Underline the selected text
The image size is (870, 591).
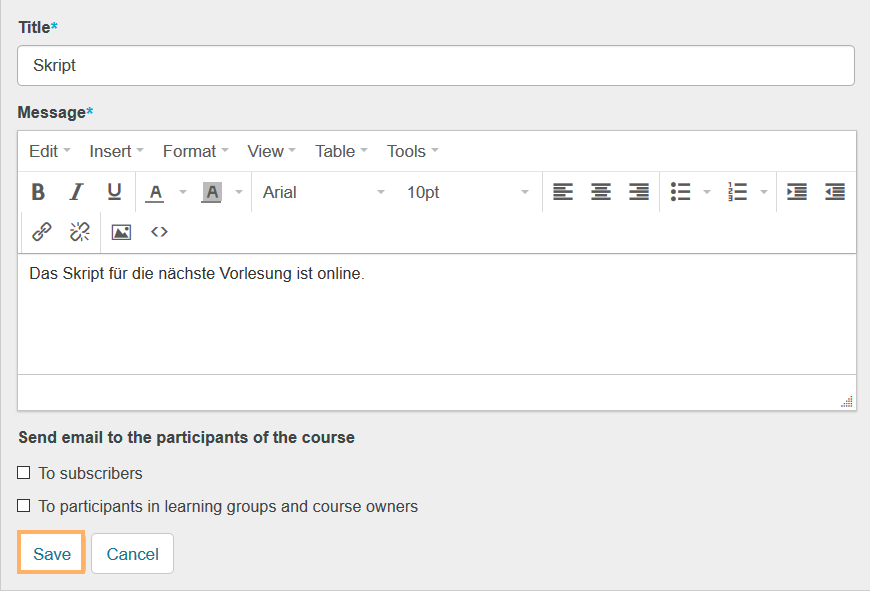tap(114, 192)
